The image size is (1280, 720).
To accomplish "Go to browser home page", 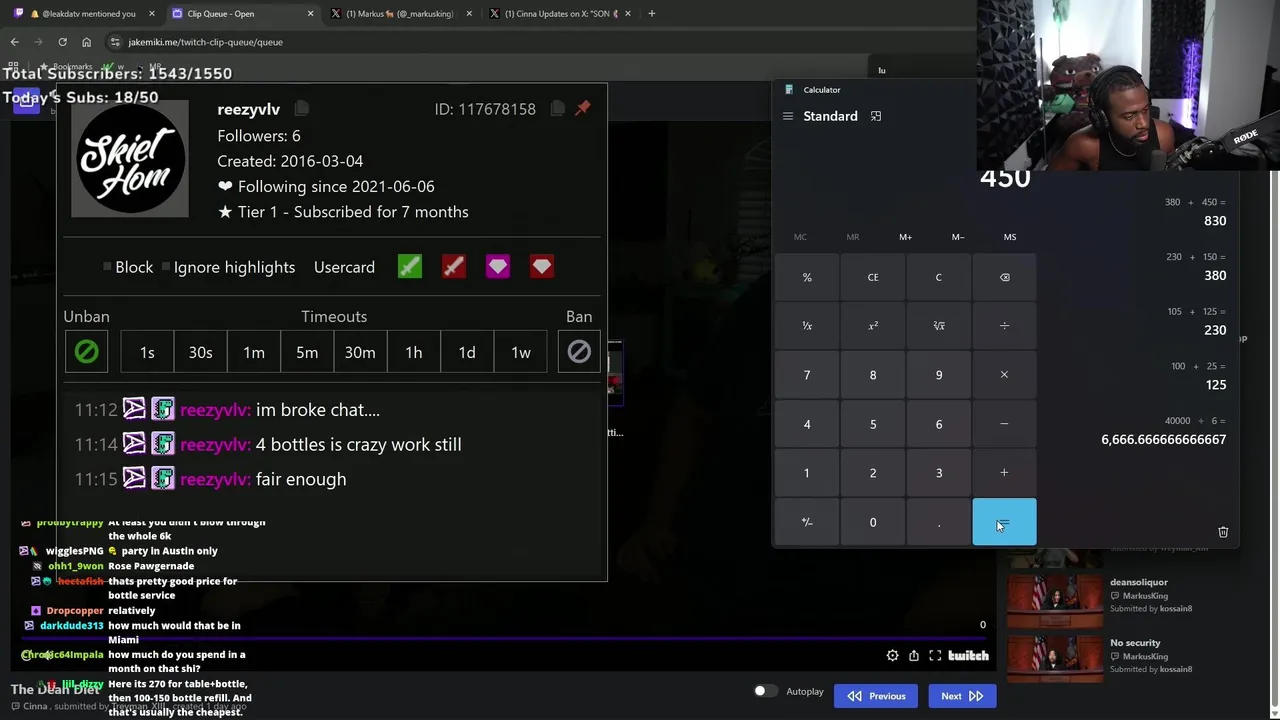I will coord(86,42).
